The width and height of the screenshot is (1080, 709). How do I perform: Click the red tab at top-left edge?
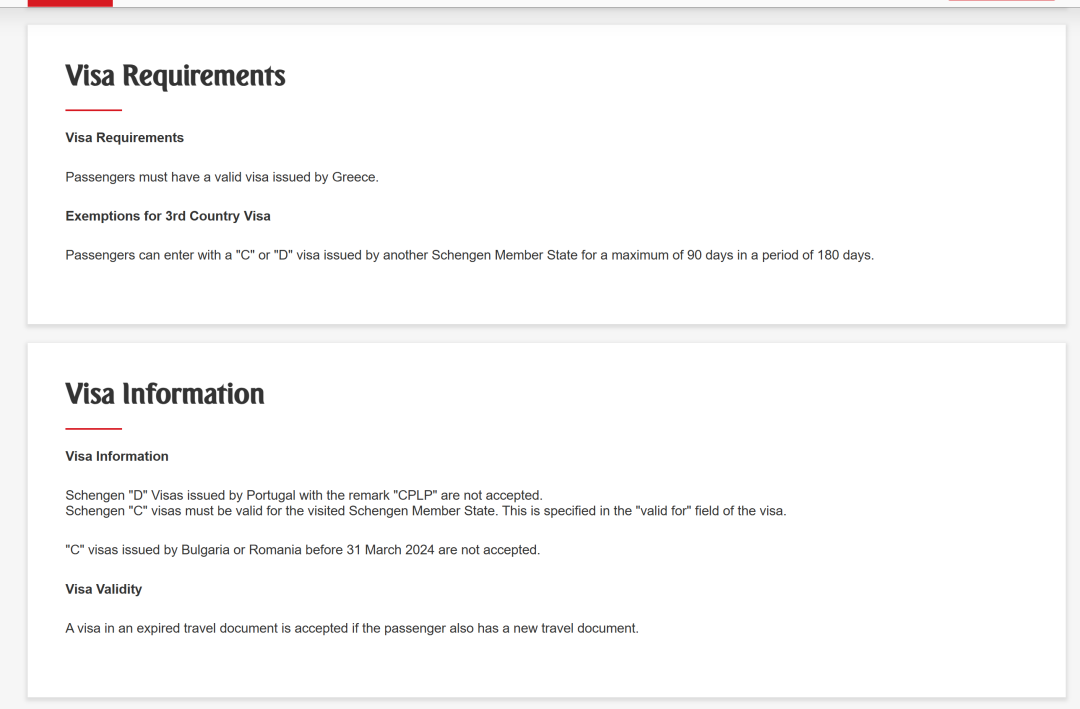70,3
